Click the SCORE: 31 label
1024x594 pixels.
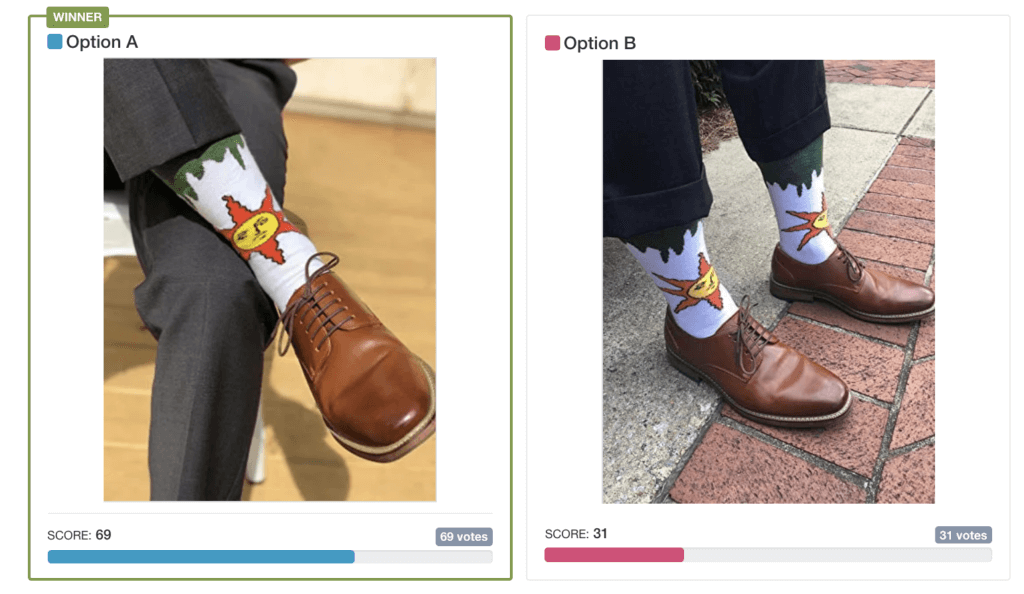point(576,534)
